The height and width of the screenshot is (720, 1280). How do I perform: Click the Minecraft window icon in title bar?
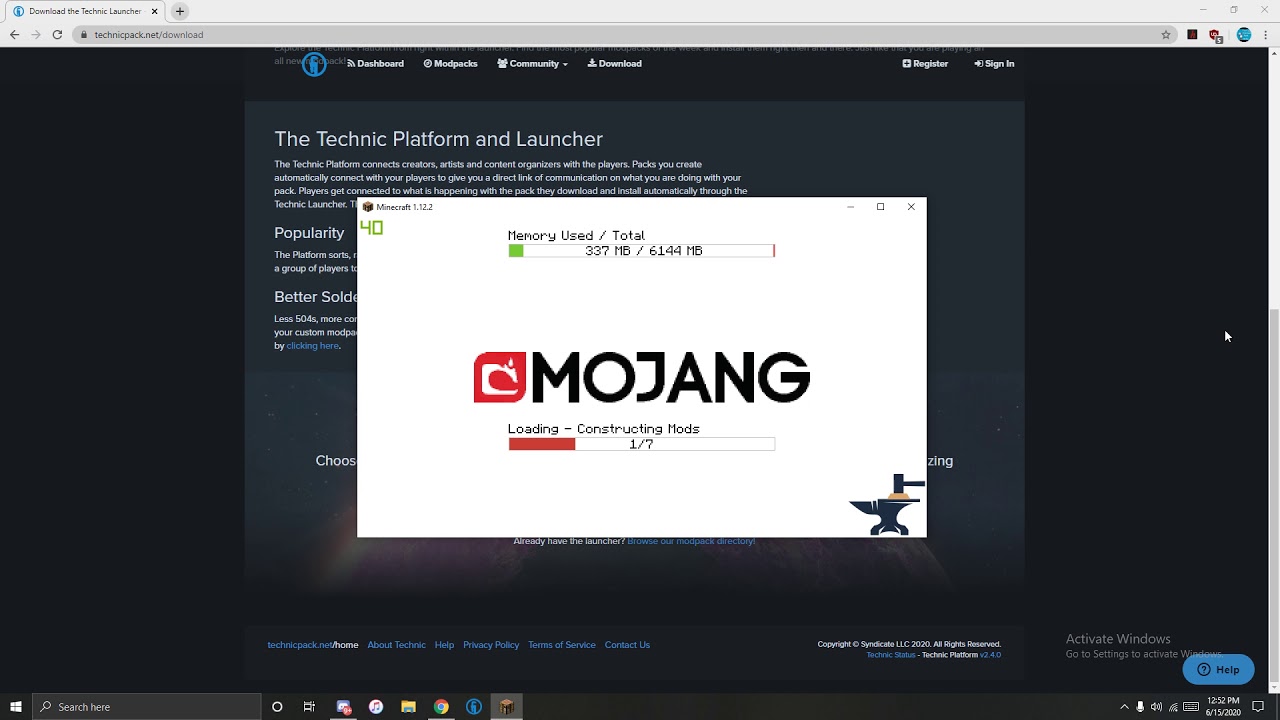pyautogui.click(x=368, y=207)
